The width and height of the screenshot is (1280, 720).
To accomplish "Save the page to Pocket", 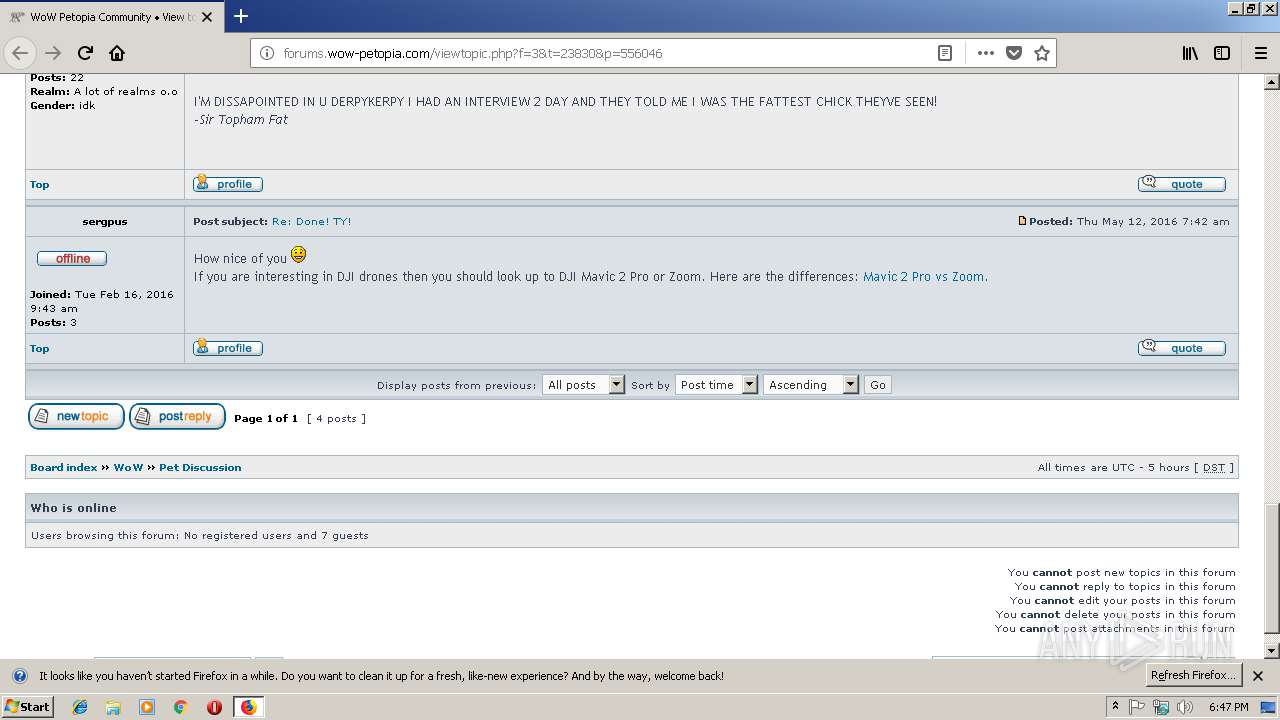I will 1014,53.
